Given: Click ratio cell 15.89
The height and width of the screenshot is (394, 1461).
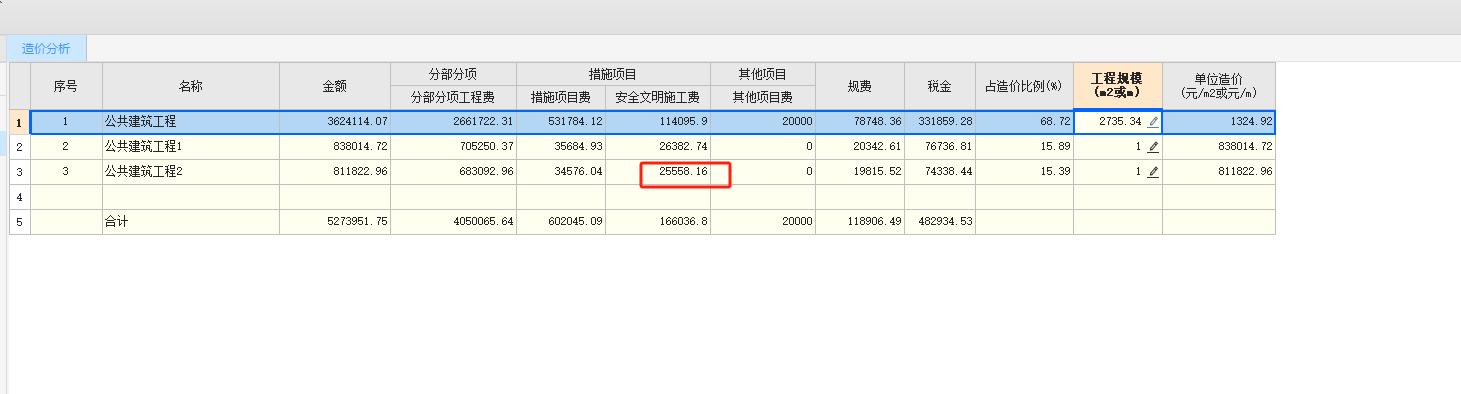Looking at the screenshot, I should (x=1024, y=147).
